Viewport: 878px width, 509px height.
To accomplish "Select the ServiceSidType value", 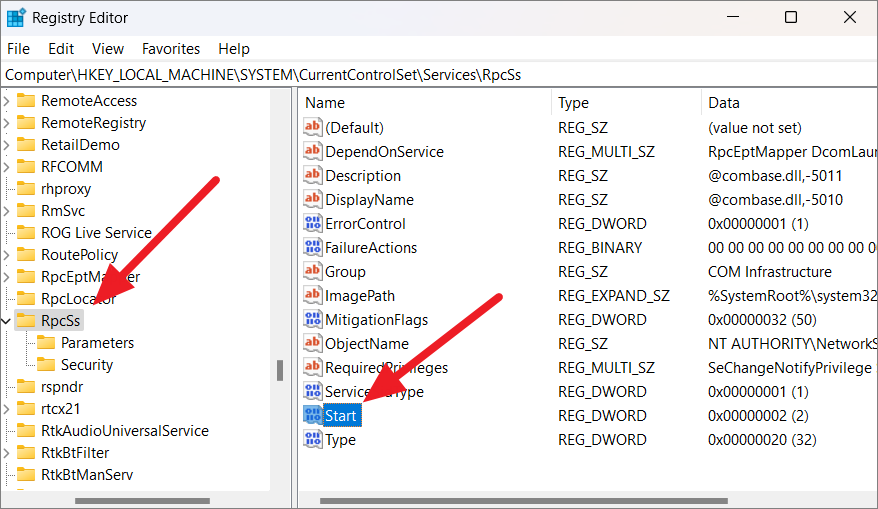I will pos(374,392).
